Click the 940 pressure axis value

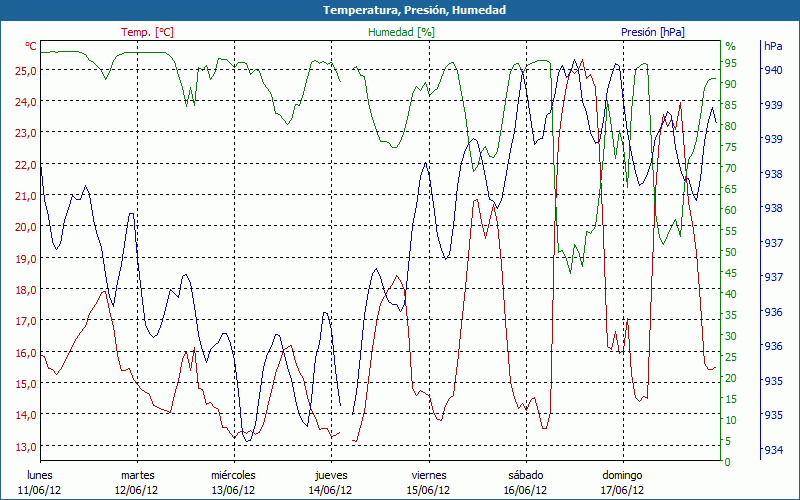[x=773, y=70]
